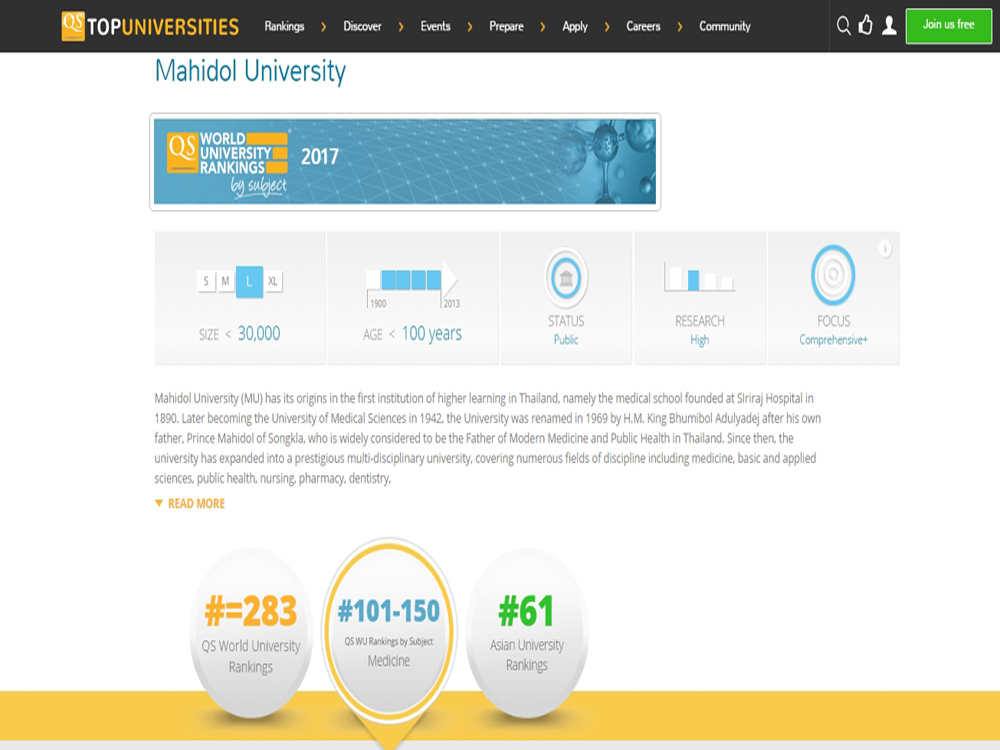Click the QS TopUniversities logo
The width and height of the screenshot is (1000, 750).
(x=150, y=26)
